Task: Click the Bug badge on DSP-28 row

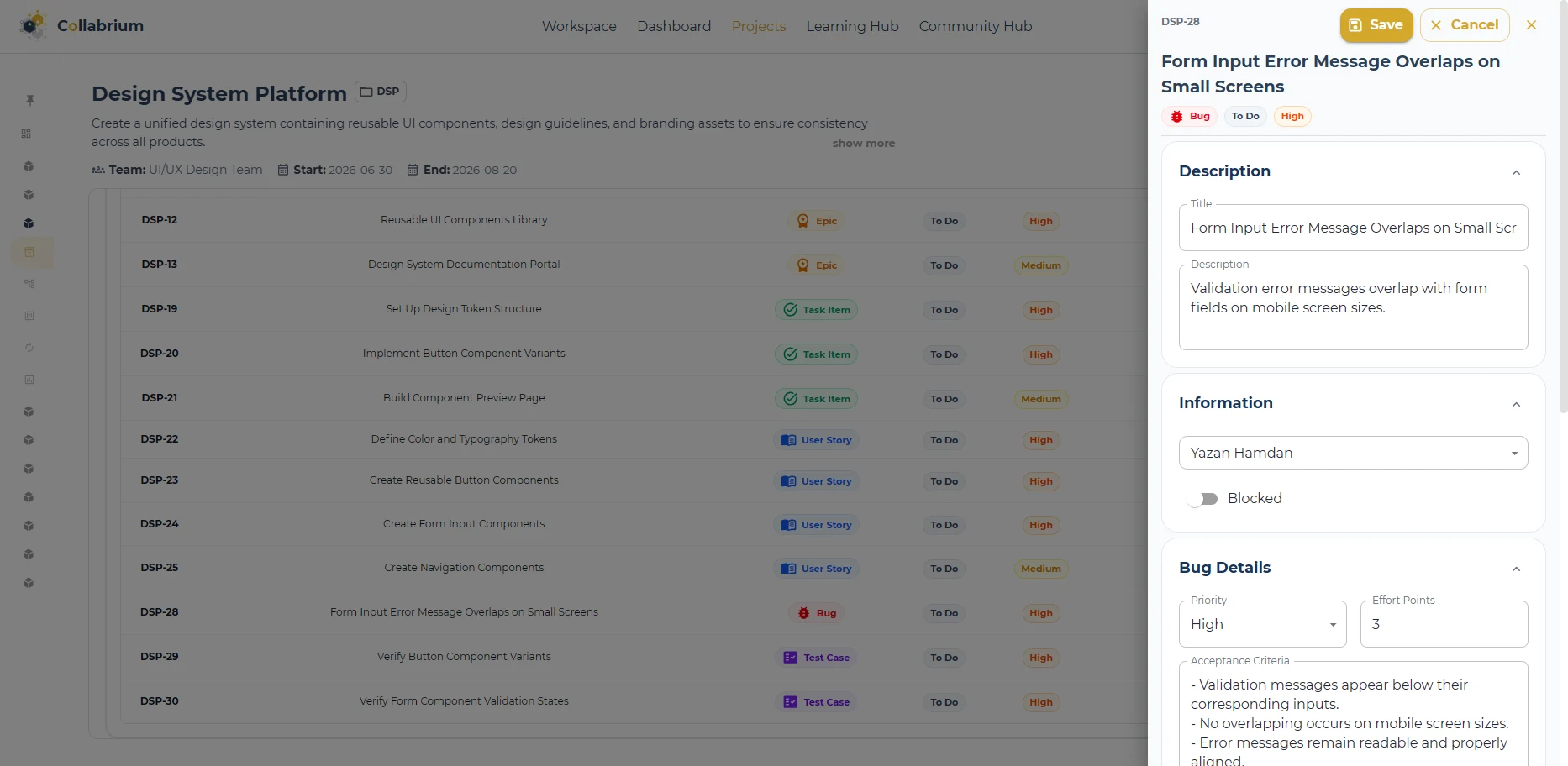Action: [x=817, y=613]
